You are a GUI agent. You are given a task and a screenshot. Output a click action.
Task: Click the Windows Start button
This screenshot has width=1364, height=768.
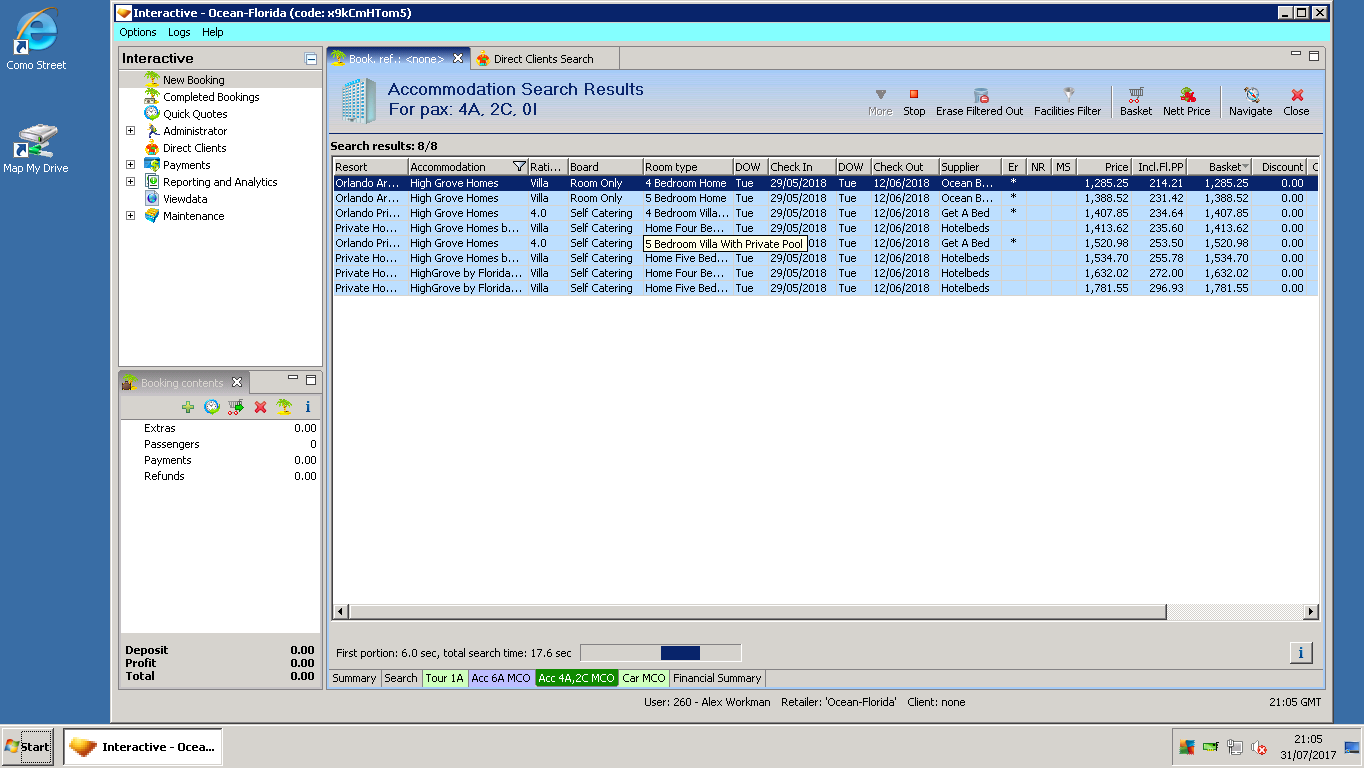[28, 747]
